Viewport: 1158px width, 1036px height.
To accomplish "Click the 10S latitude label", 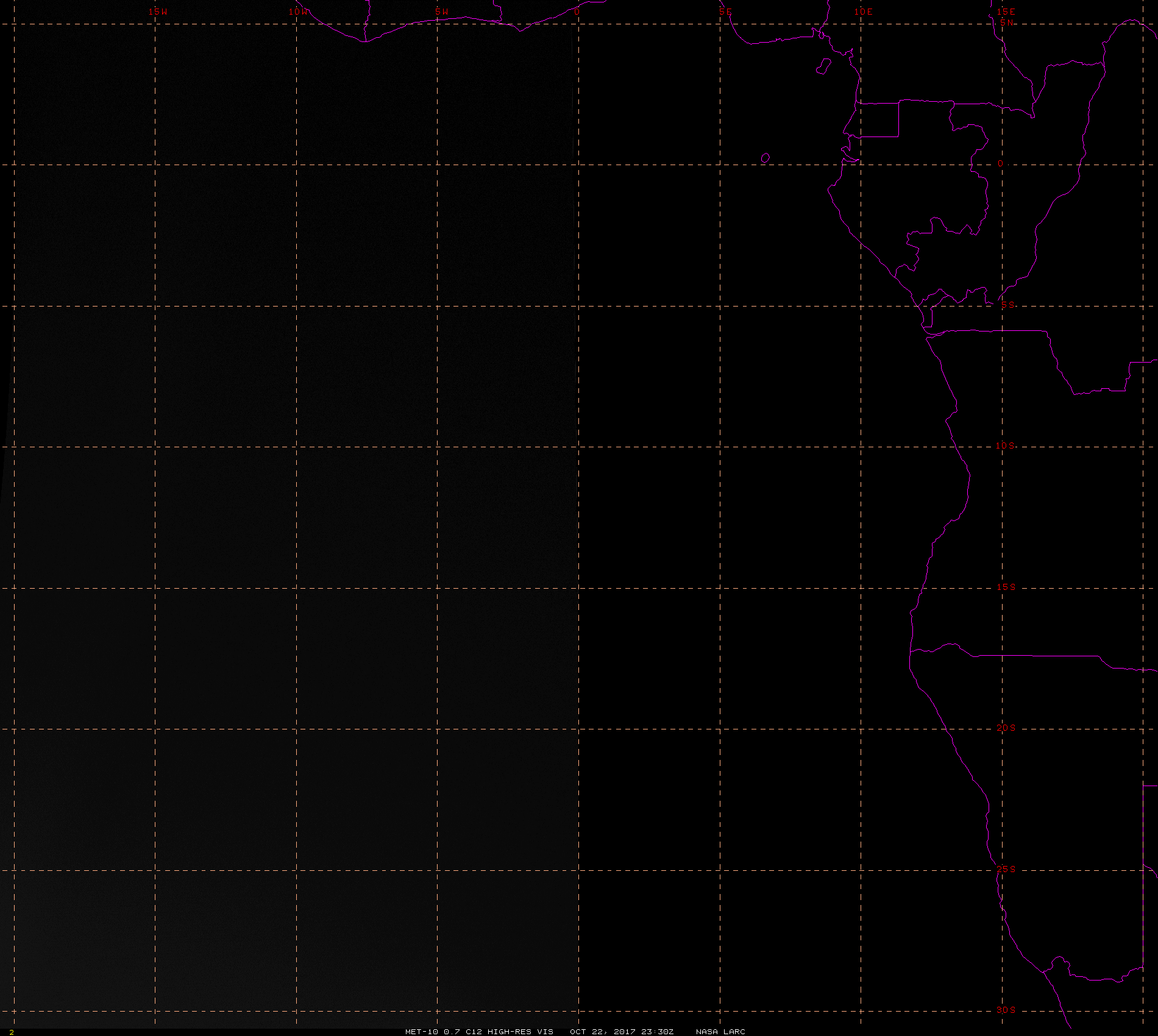I will coord(1006,445).
